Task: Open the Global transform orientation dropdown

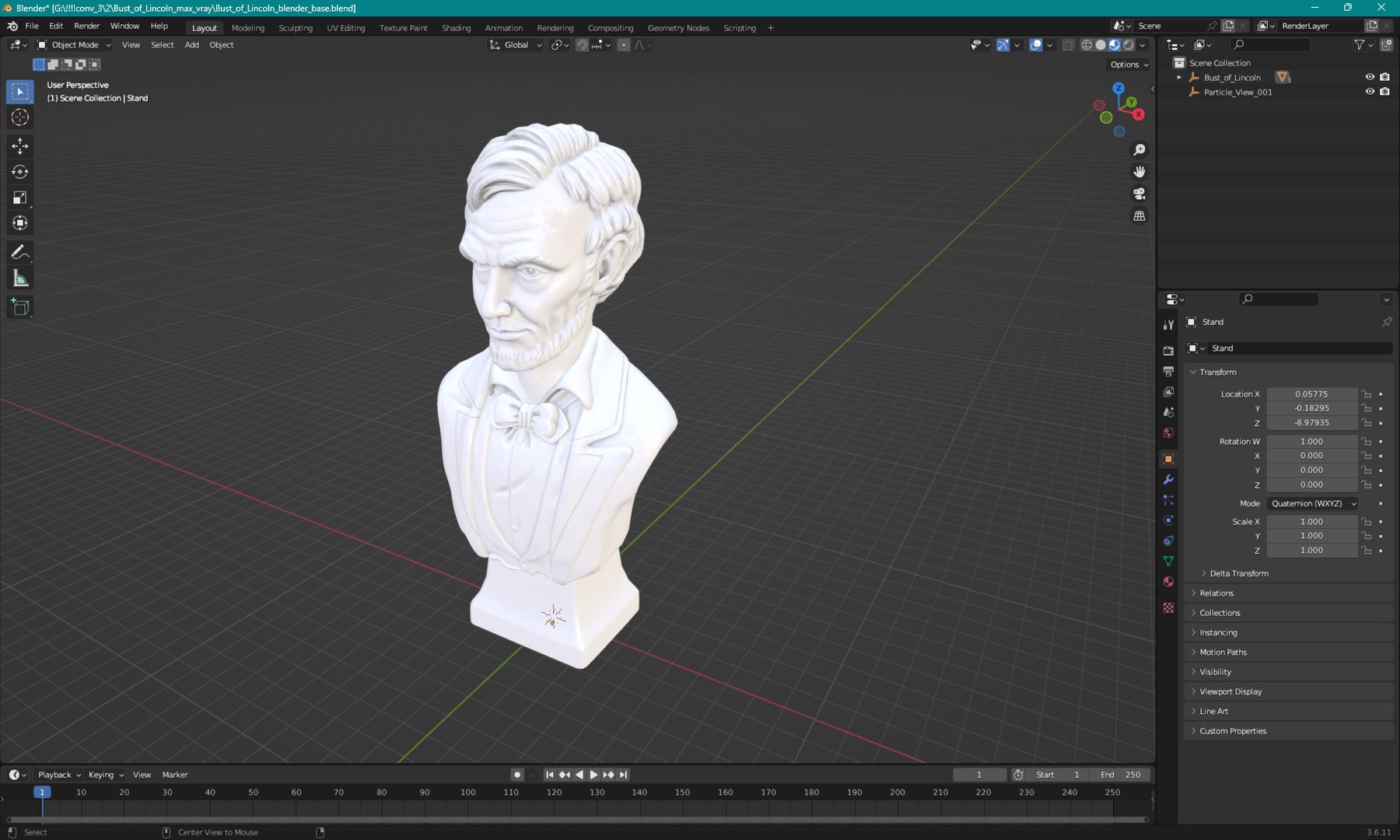Action: pos(516,45)
